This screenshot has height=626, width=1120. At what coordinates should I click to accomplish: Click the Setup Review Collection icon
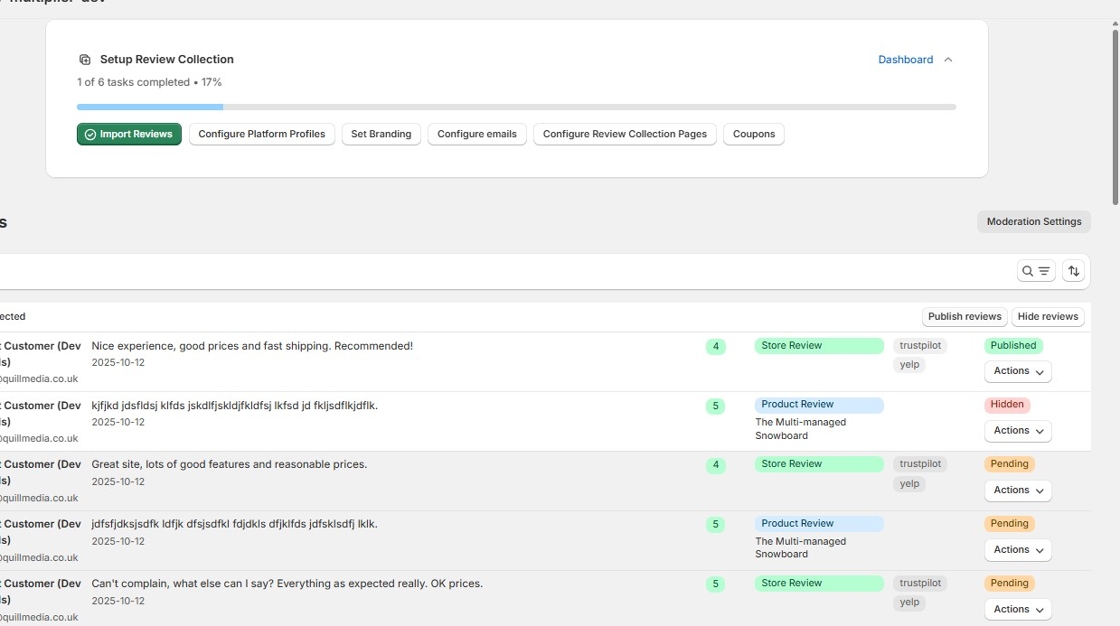pos(83,59)
